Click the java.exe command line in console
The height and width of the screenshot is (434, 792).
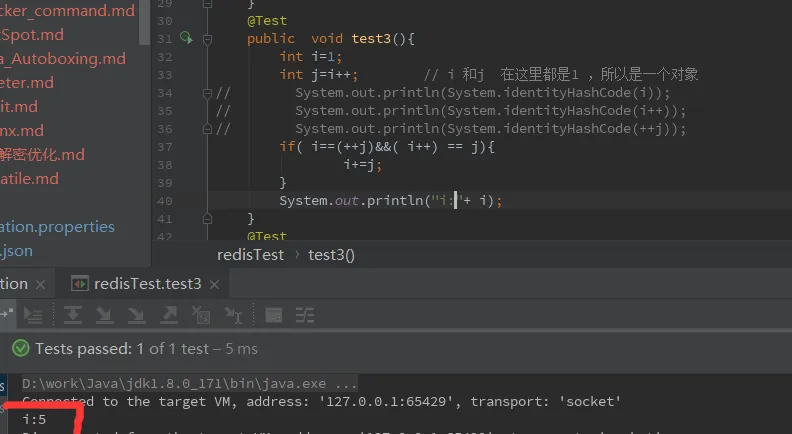[x=189, y=383]
